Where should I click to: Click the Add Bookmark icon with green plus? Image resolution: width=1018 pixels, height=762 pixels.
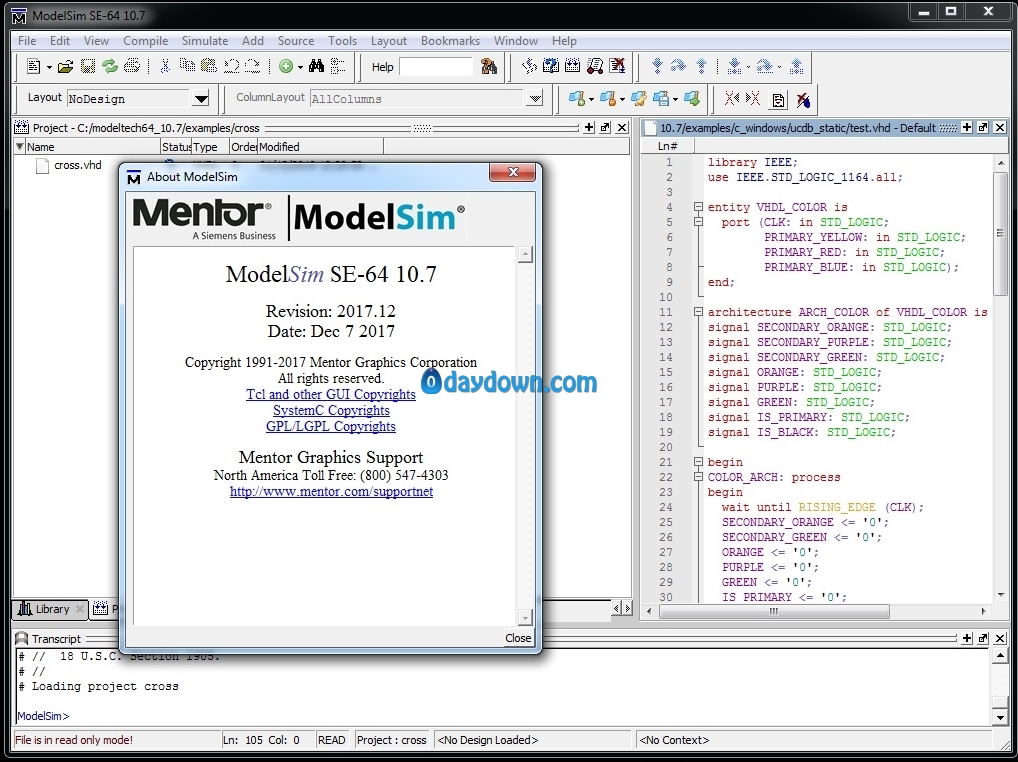click(576, 99)
